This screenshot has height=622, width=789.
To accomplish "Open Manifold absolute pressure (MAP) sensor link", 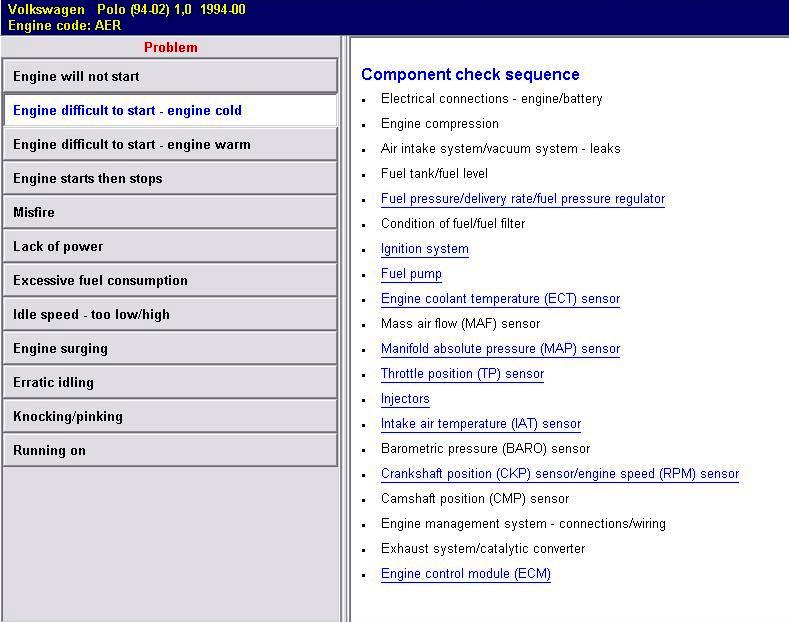I will (500, 349).
